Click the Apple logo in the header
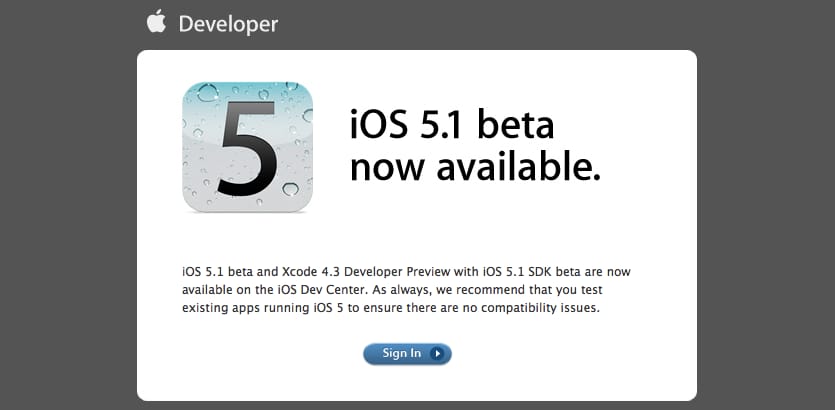Image resolution: width=835 pixels, height=410 pixels. [x=157, y=22]
